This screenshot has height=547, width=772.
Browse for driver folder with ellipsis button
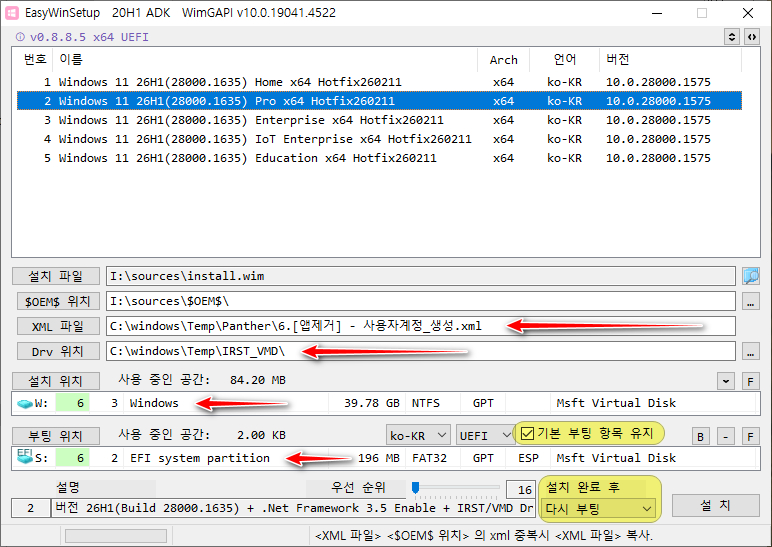coord(750,352)
